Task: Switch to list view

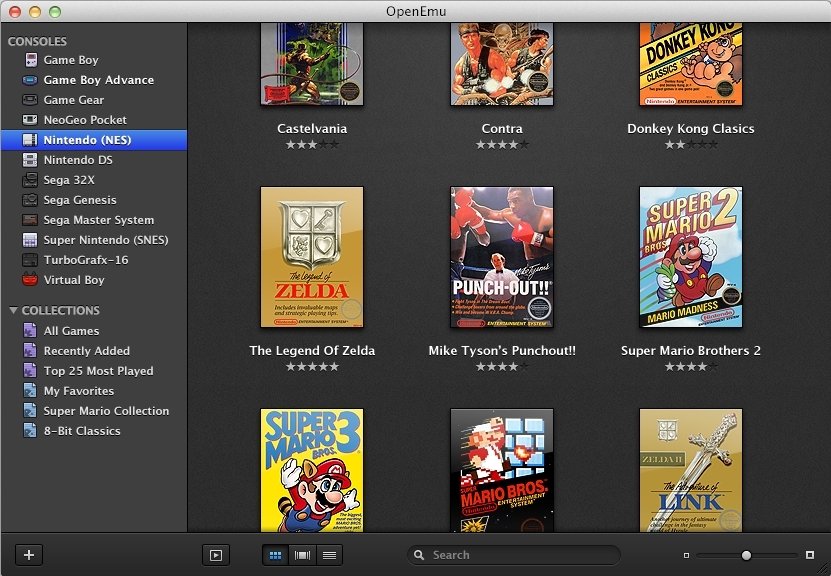Action: pyautogui.click(x=329, y=555)
